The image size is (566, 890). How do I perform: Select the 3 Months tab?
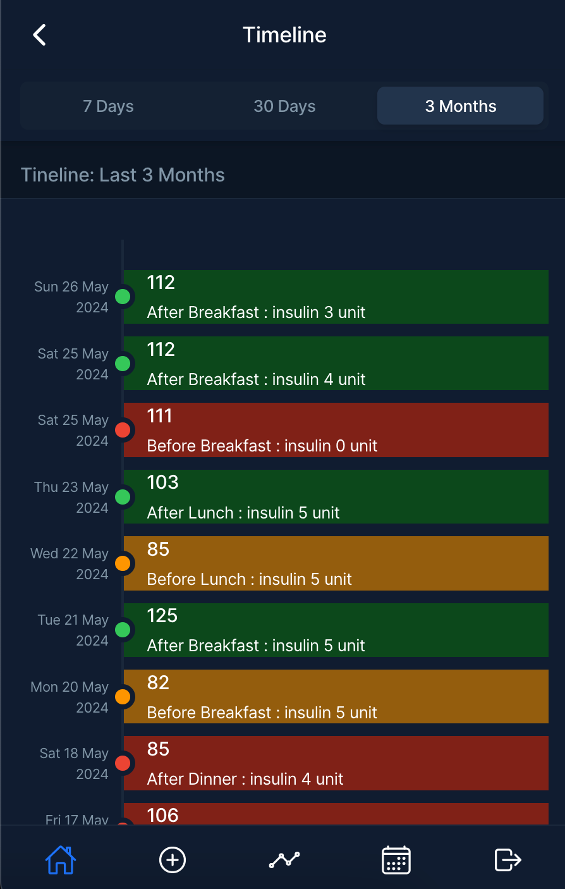(x=460, y=106)
